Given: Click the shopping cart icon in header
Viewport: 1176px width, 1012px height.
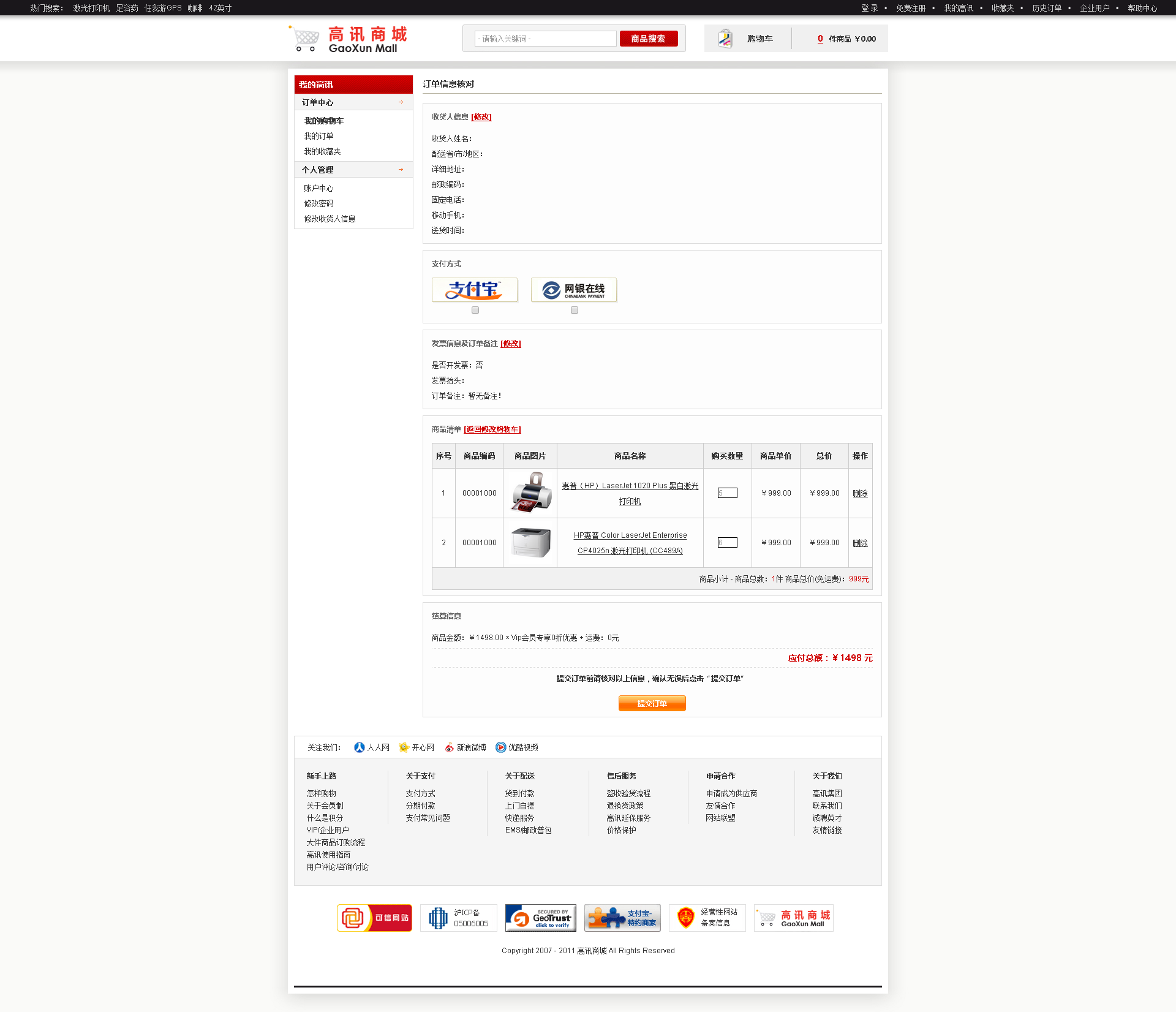Looking at the screenshot, I should (725, 39).
